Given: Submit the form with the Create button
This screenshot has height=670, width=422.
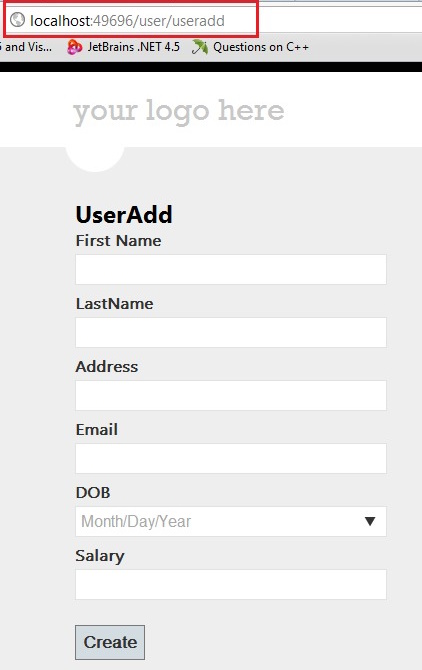Looking at the screenshot, I should pyautogui.click(x=110, y=643).
